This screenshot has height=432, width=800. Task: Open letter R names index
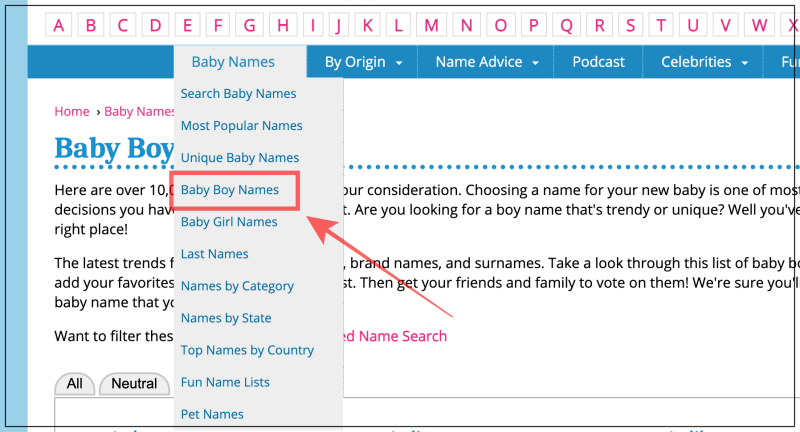pos(599,25)
